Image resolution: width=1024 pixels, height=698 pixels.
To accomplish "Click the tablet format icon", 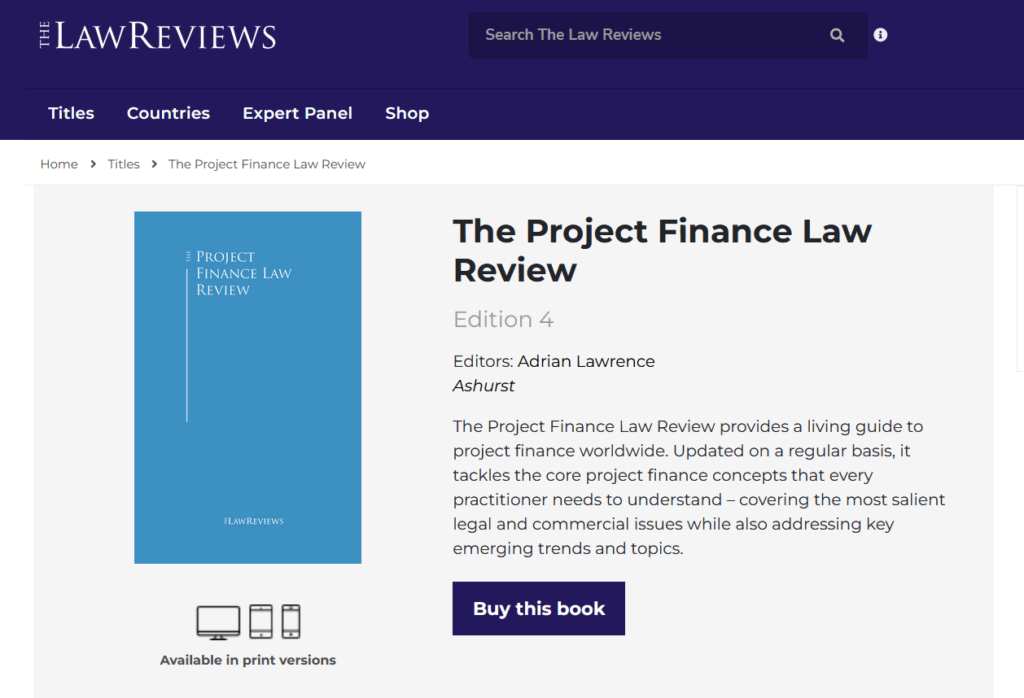I will coord(260,622).
